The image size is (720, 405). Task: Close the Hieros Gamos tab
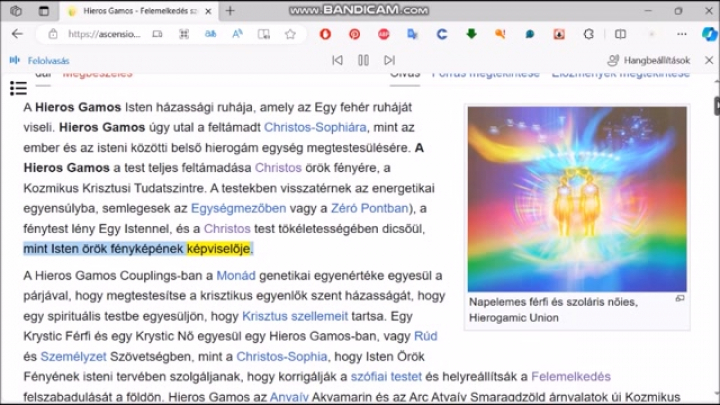coord(208,11)
